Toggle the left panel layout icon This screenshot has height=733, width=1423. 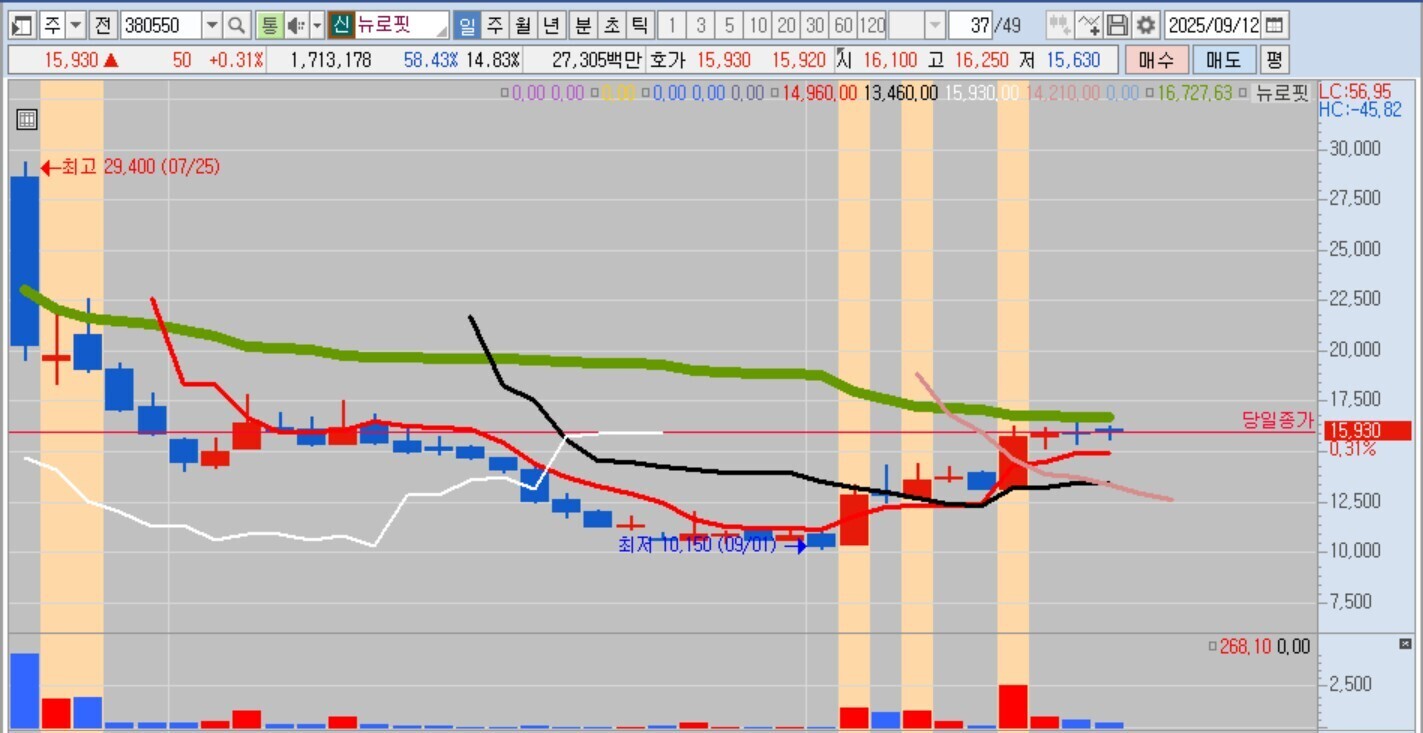(22, 25)
